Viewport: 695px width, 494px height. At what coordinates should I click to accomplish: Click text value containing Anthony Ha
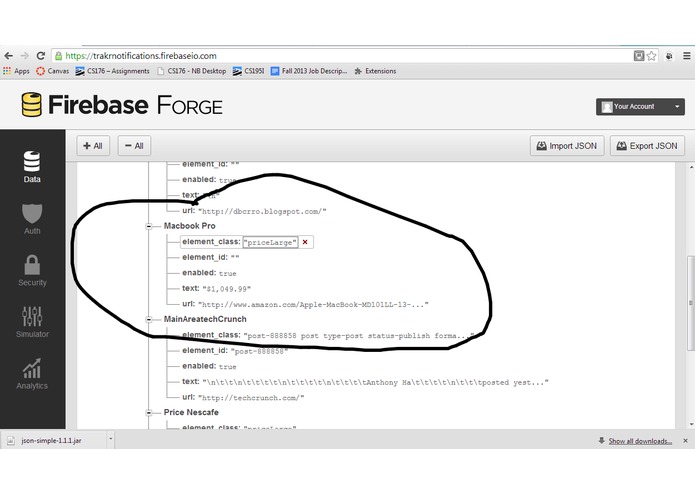(375, 382)
